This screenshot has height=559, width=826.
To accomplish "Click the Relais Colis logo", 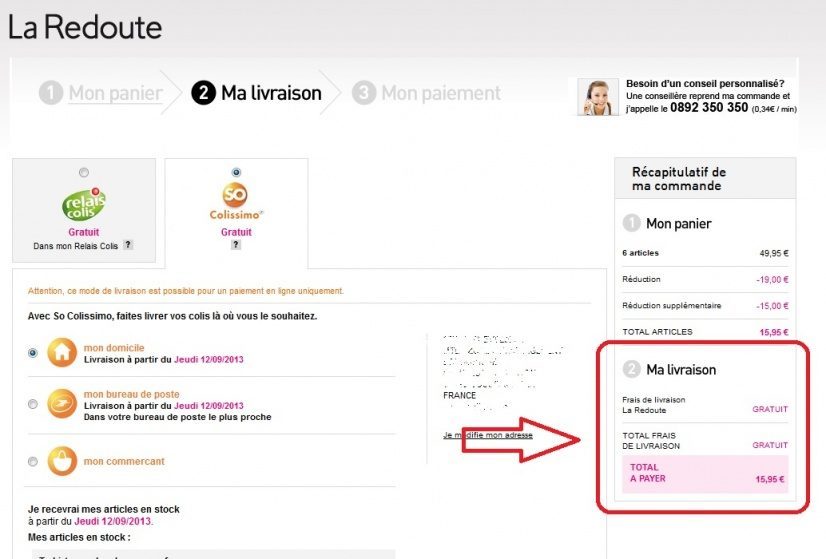I will [x=84, y=203].
